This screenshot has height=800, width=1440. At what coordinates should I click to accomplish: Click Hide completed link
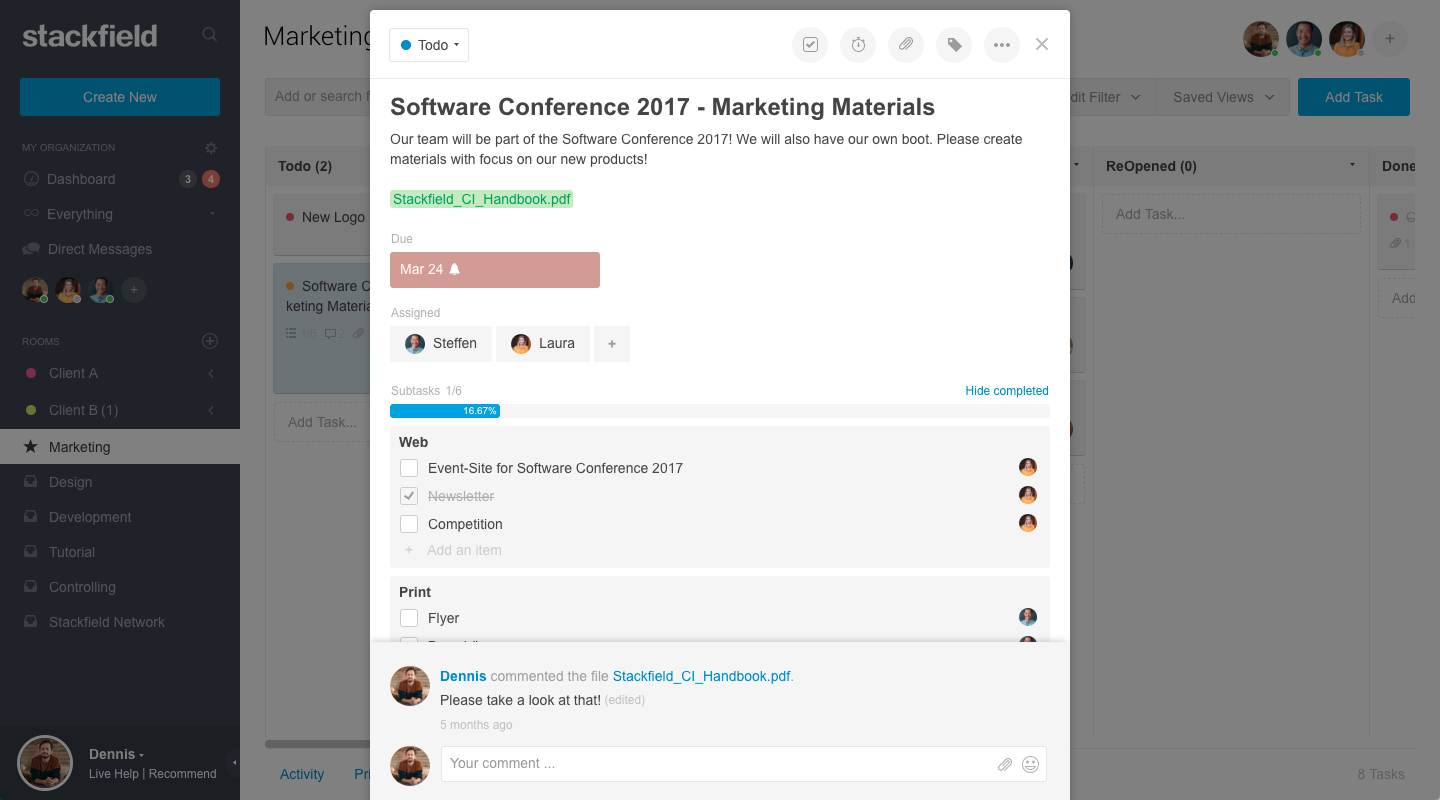pyautogui.click(x=1007, y=391)
